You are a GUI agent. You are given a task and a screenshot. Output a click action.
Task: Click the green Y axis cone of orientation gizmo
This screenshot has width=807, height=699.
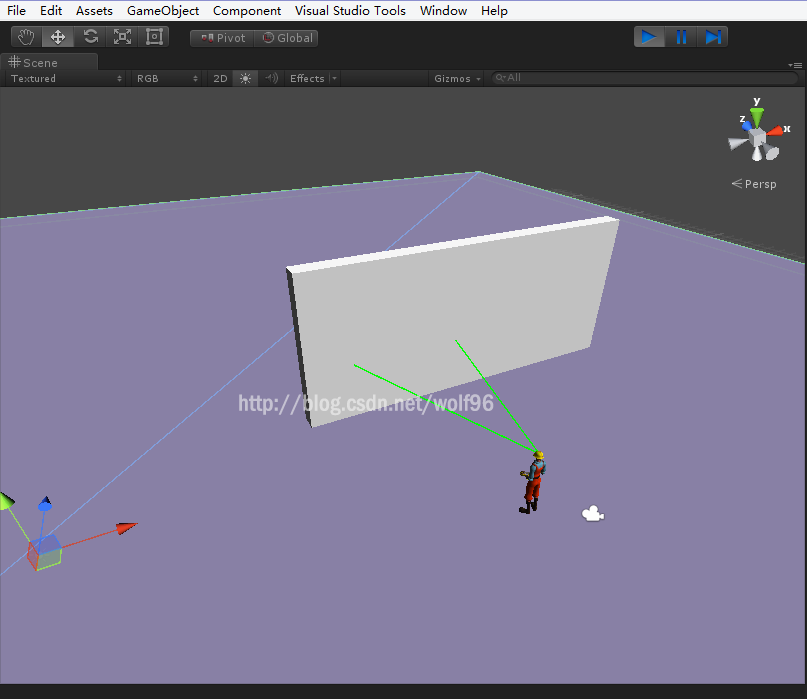pos(757,117)
